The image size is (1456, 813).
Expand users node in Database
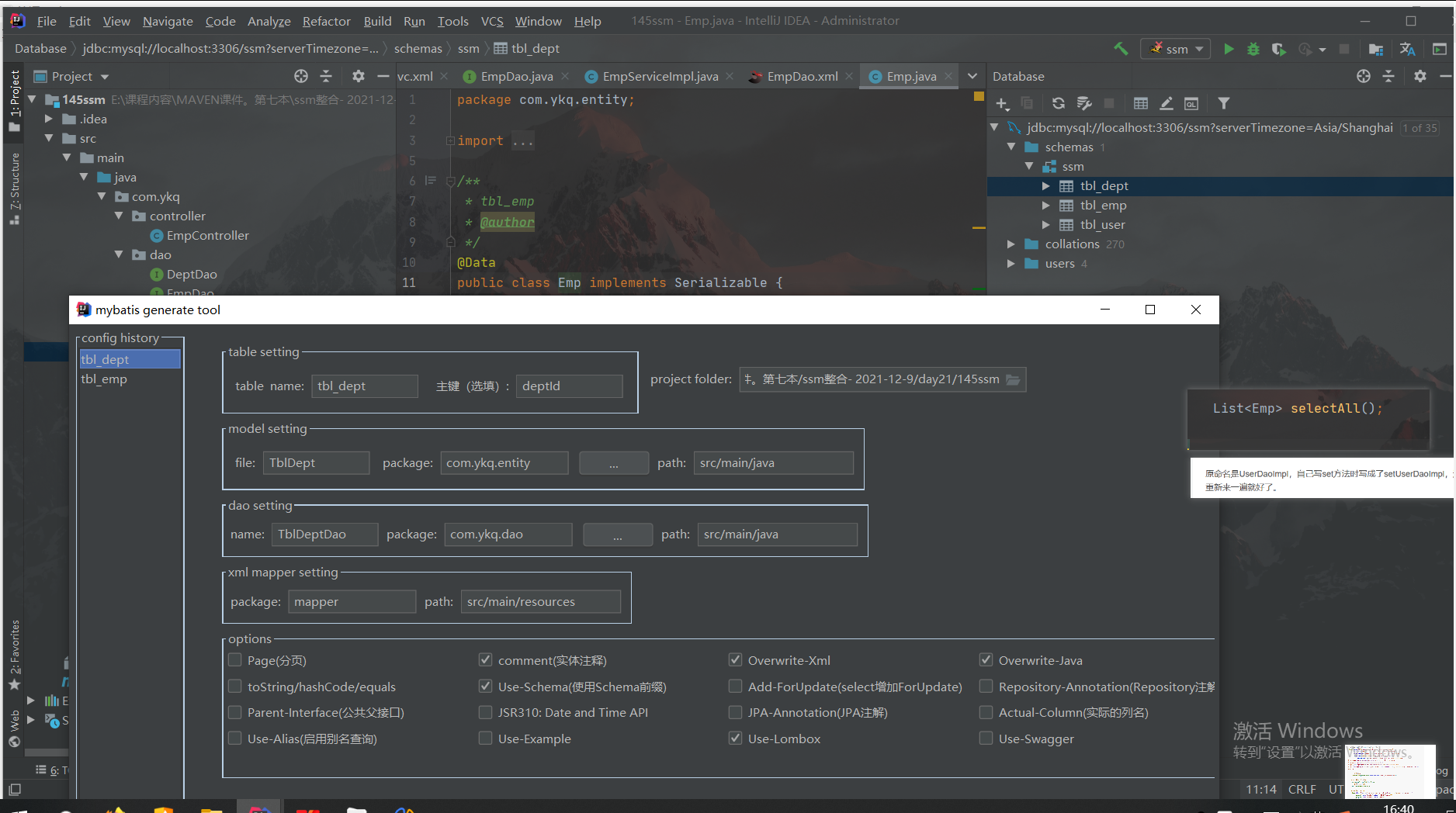point(1011,264)
